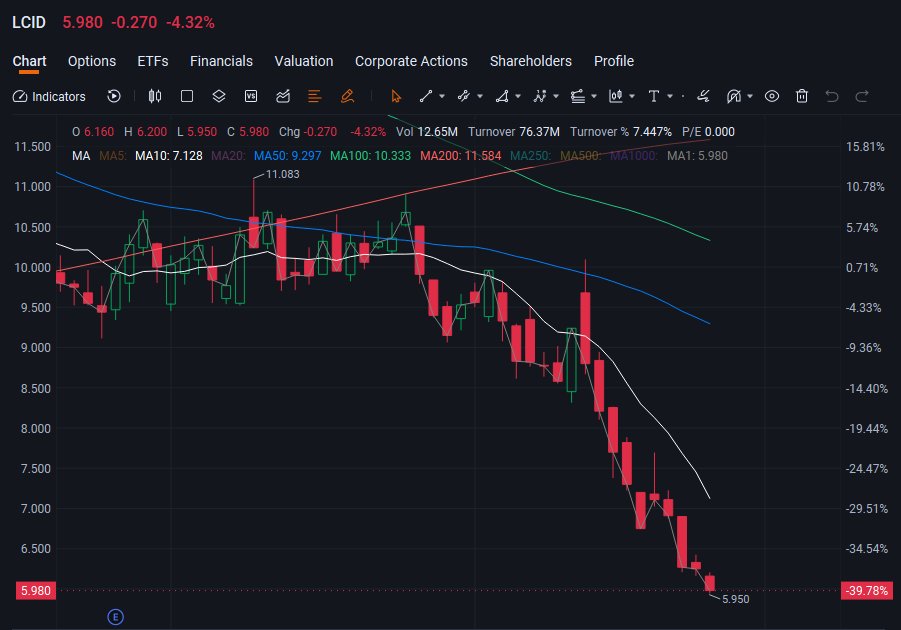Switch to the Chart tab

[x=29, y=61]
